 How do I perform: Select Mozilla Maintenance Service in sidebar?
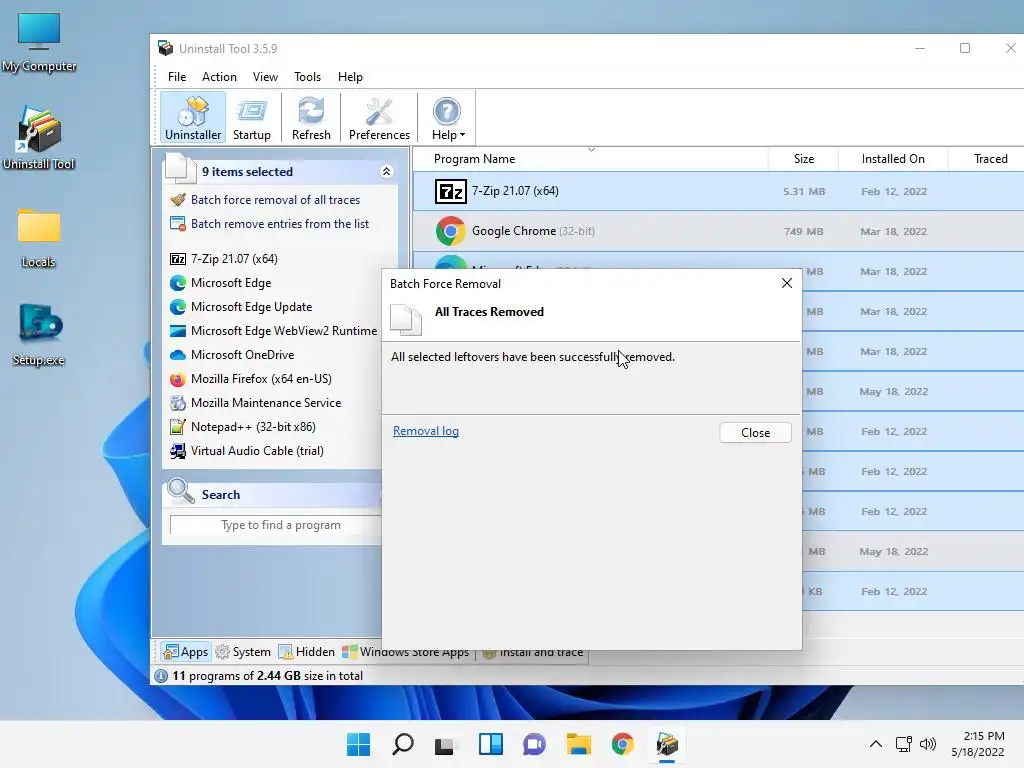coord(266,403)
